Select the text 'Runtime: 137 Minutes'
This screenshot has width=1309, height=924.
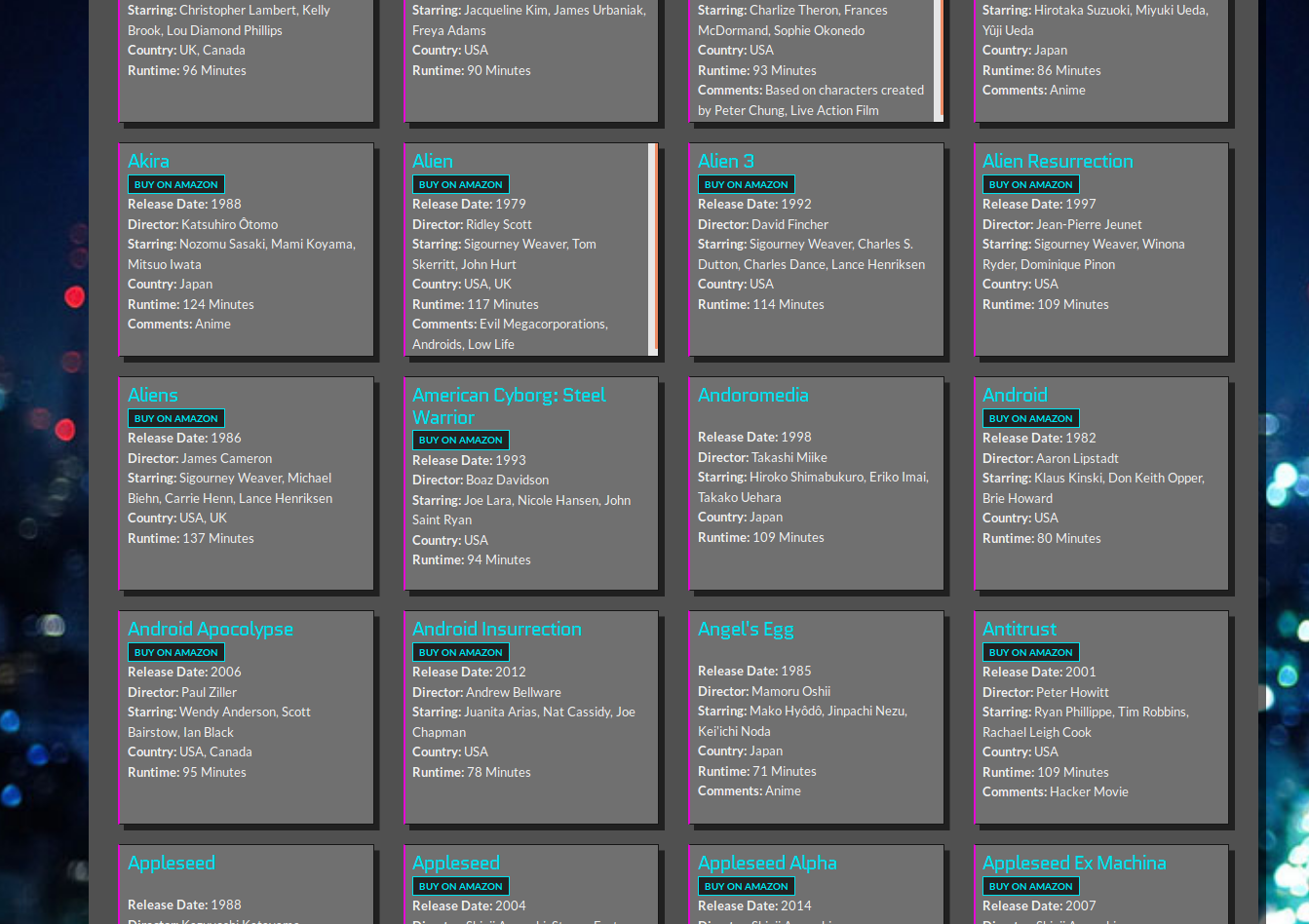[191, 538]
